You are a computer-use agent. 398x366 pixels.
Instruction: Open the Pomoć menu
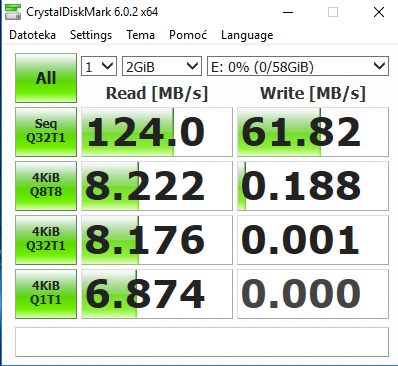(x=188, y=35)
